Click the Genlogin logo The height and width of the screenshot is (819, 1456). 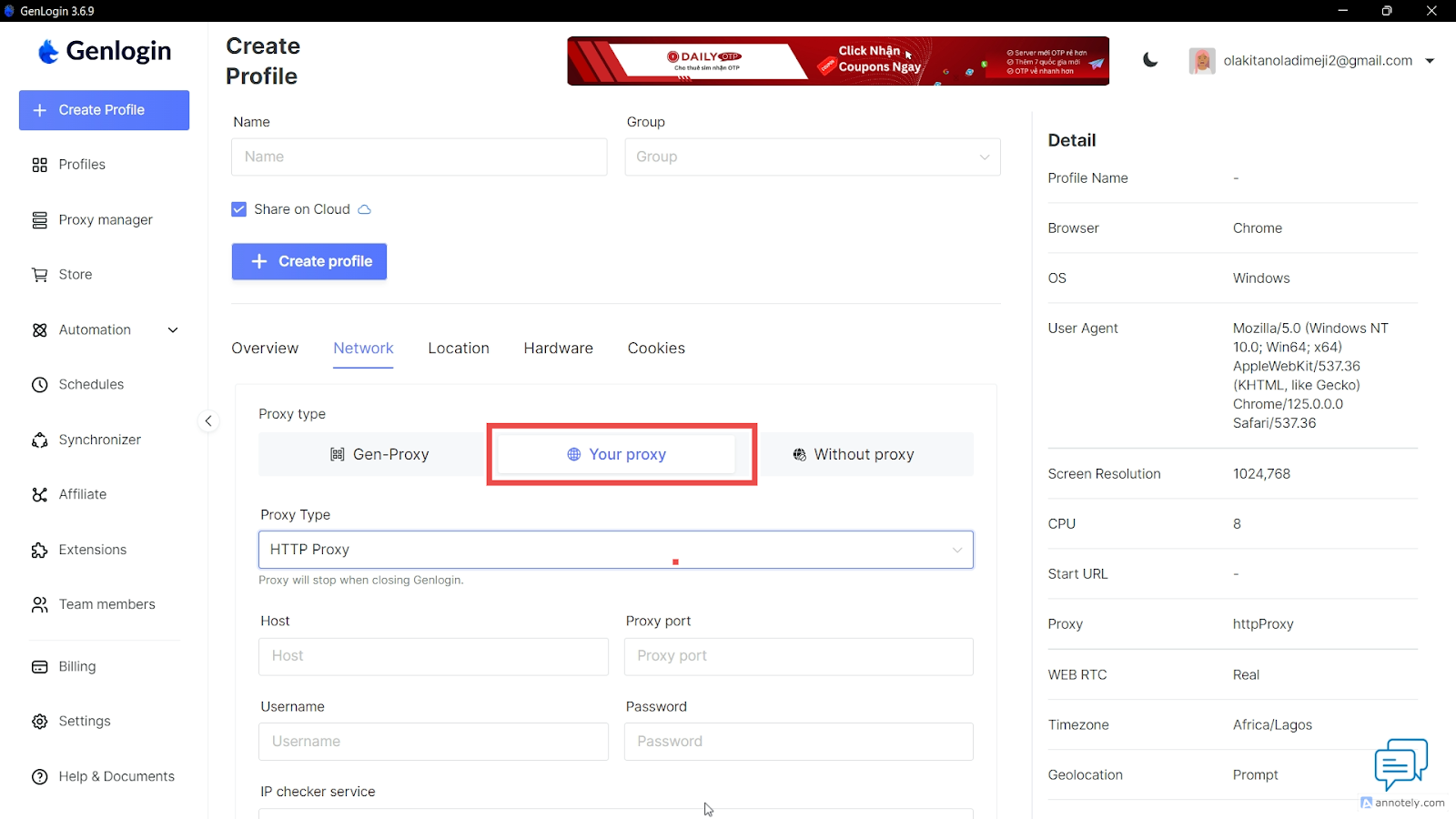104,51
